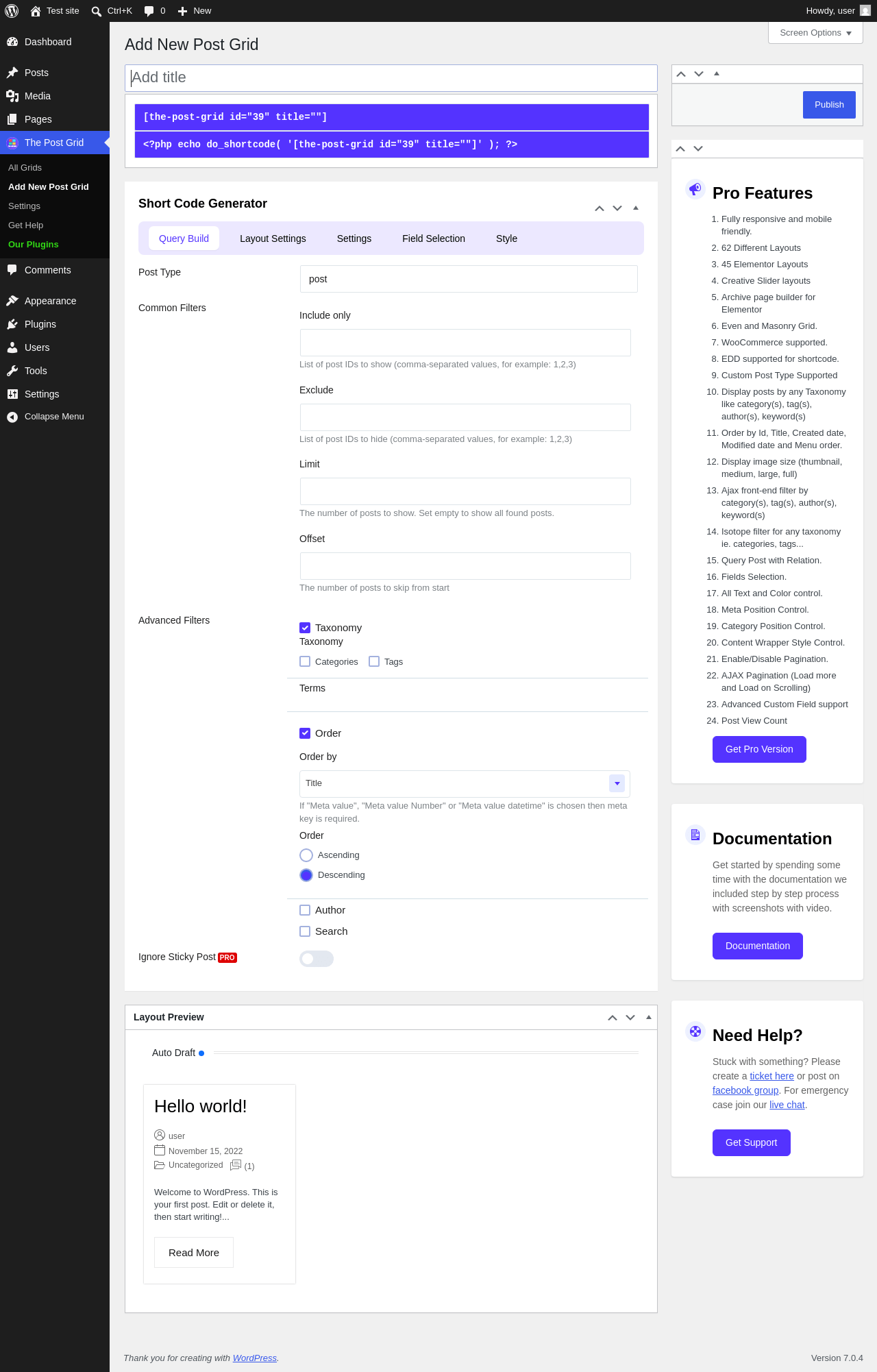
Task: Click the Limit input field
Action: [465, 491]
